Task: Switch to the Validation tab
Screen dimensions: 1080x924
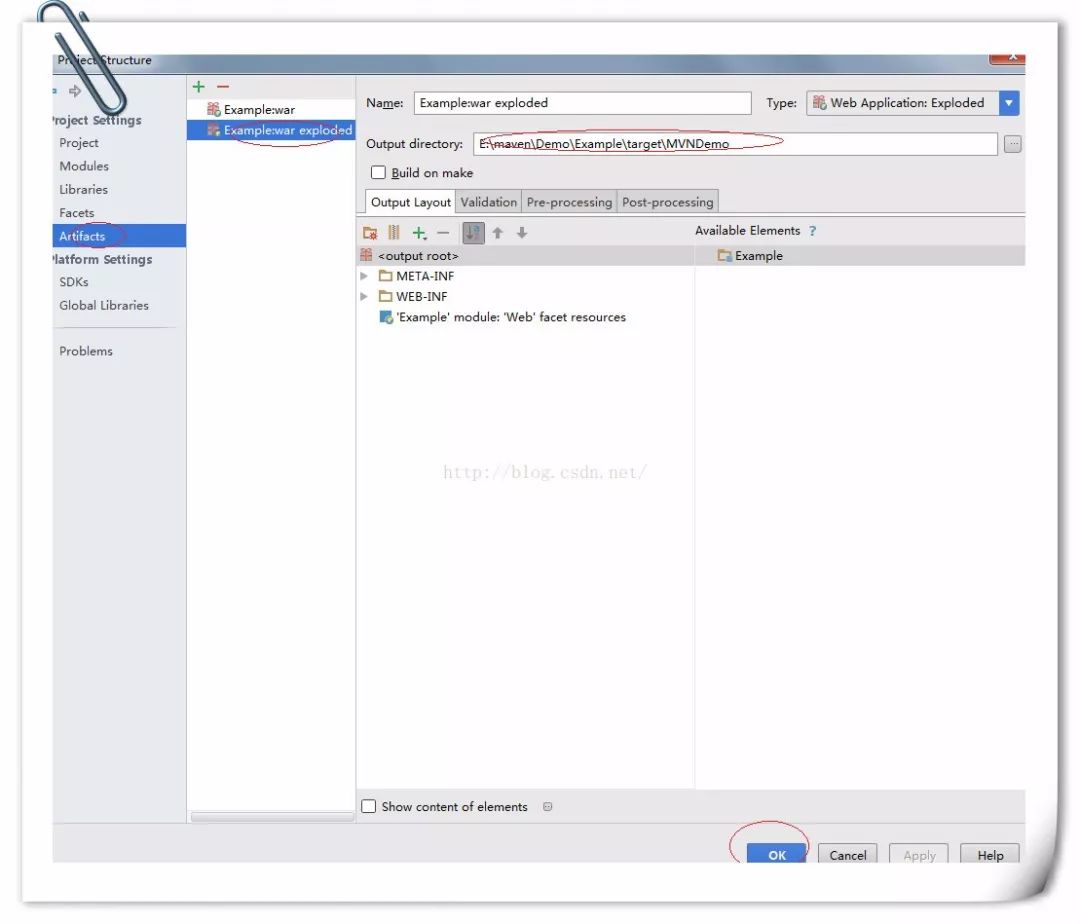Action: pos(488,202)
